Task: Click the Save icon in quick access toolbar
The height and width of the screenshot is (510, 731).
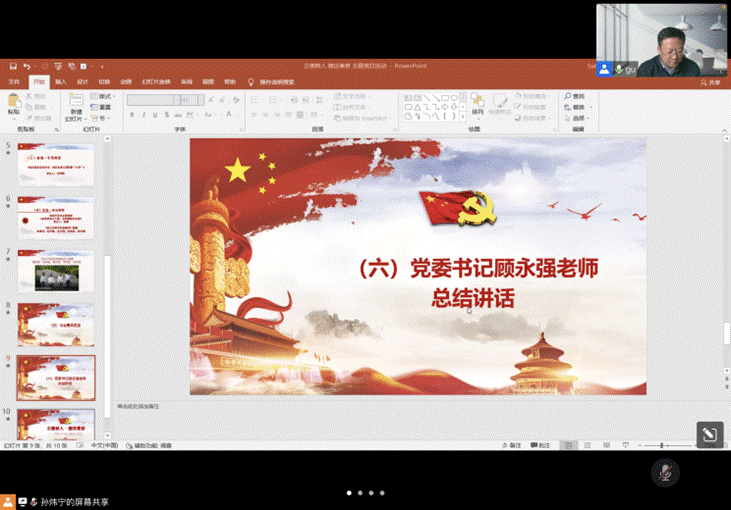Action: tap(13, 67)
